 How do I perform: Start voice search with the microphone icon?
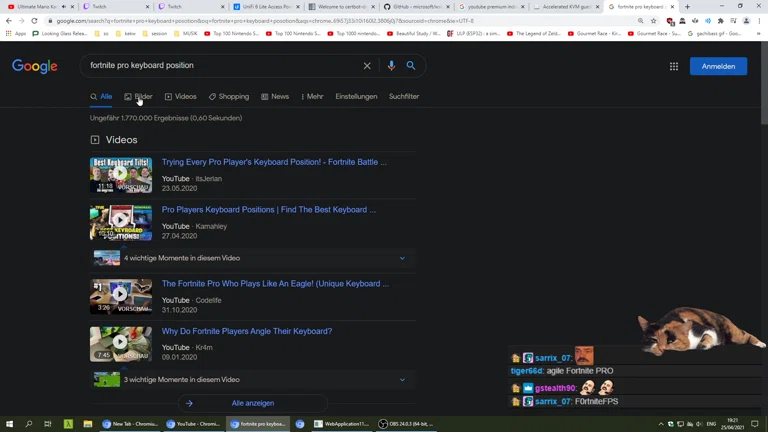(x=391, y=66)
